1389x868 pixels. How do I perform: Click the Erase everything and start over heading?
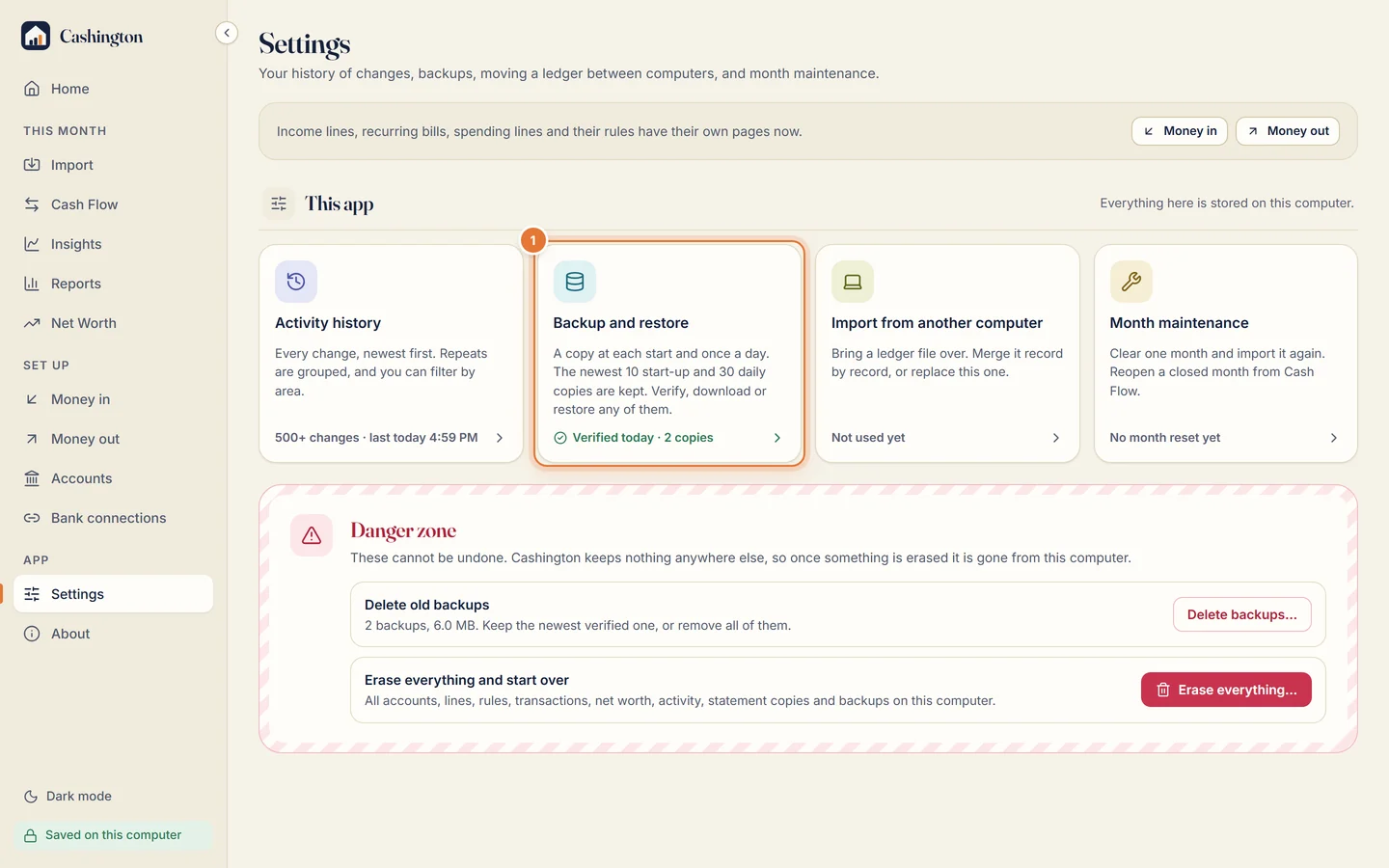click(x=467, y=680)
